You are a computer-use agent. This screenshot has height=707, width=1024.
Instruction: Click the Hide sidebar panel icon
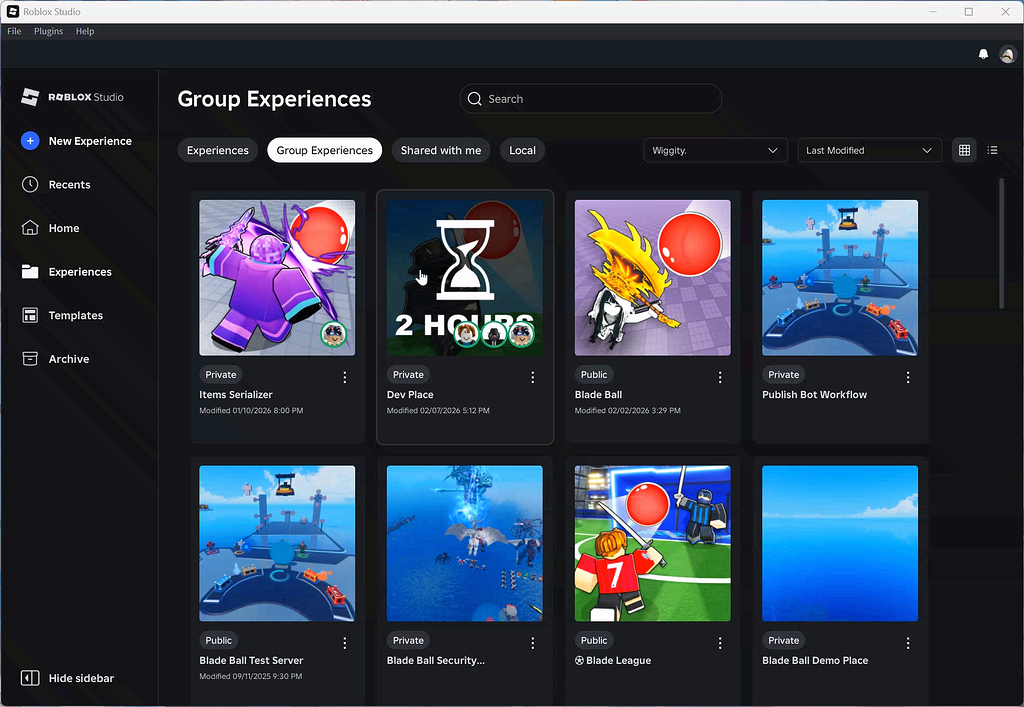[30, 678]
